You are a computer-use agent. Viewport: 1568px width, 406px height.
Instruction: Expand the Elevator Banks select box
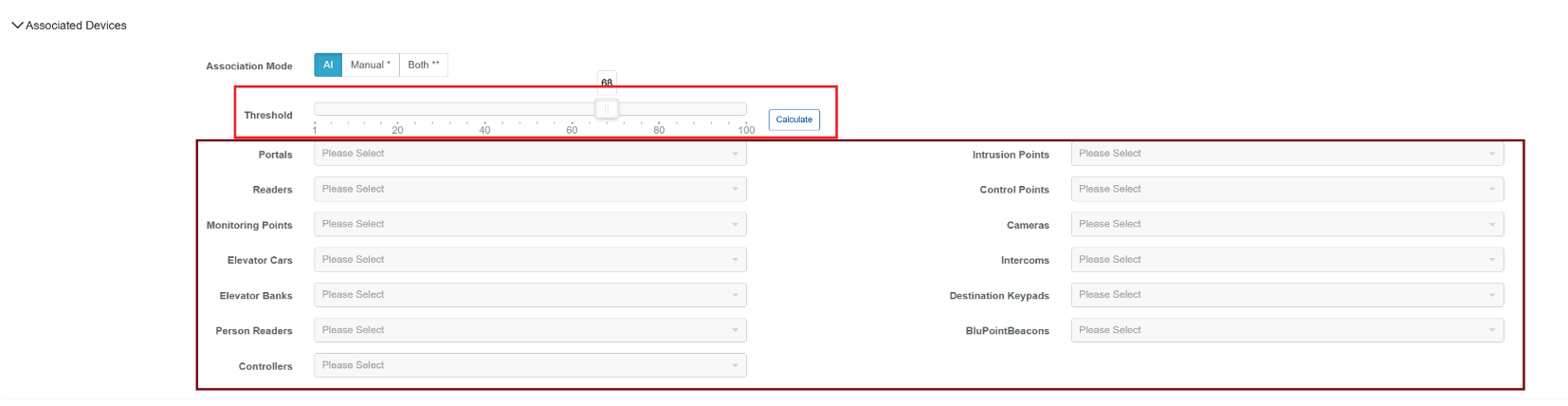[x=529, y=295]
